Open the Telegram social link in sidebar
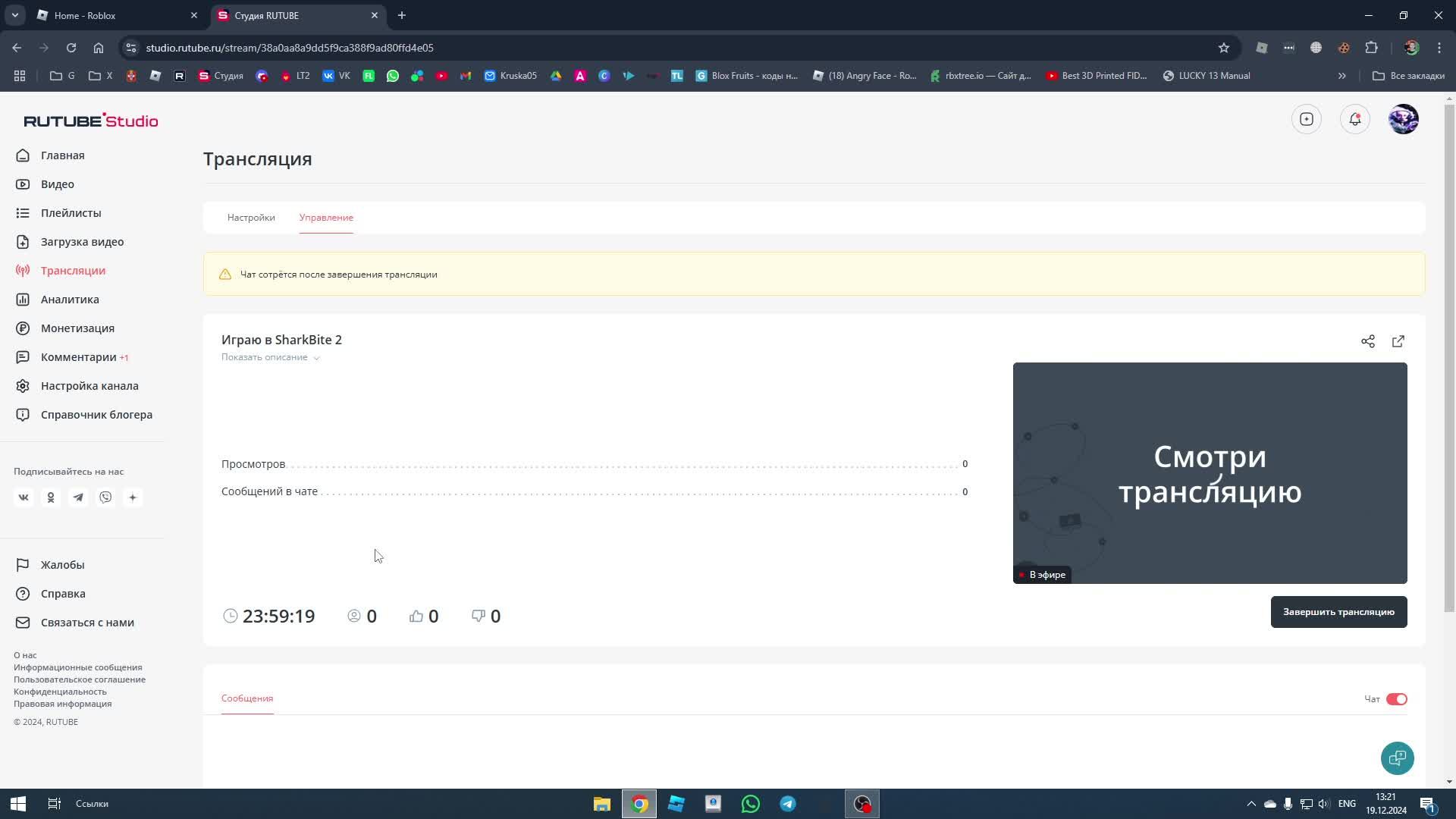Screen dimensions: 1456x819 coord(78,497)
